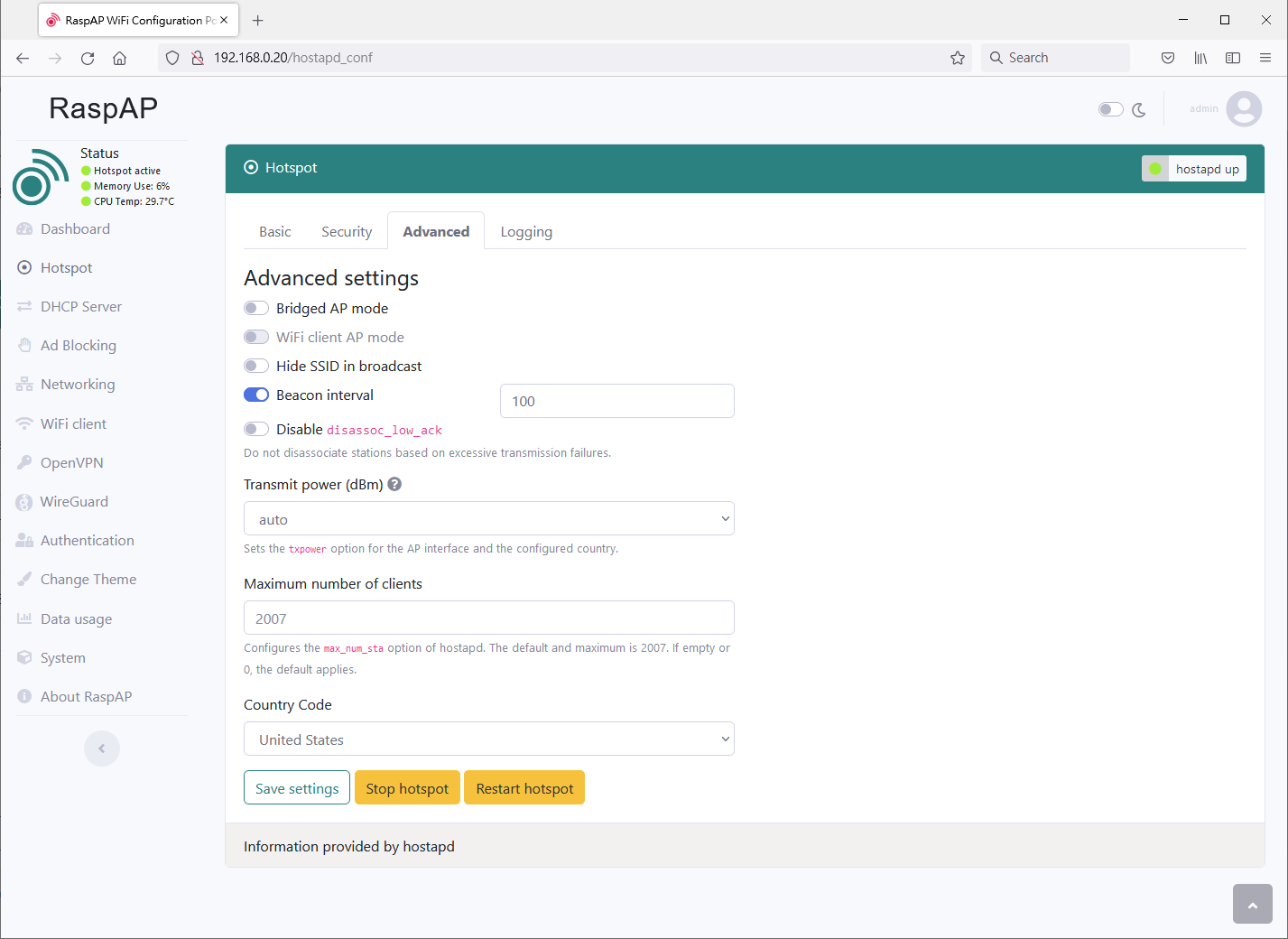Reload the page in the browser
This screenshot has height=939, width=1288.
tap(88, 58)
